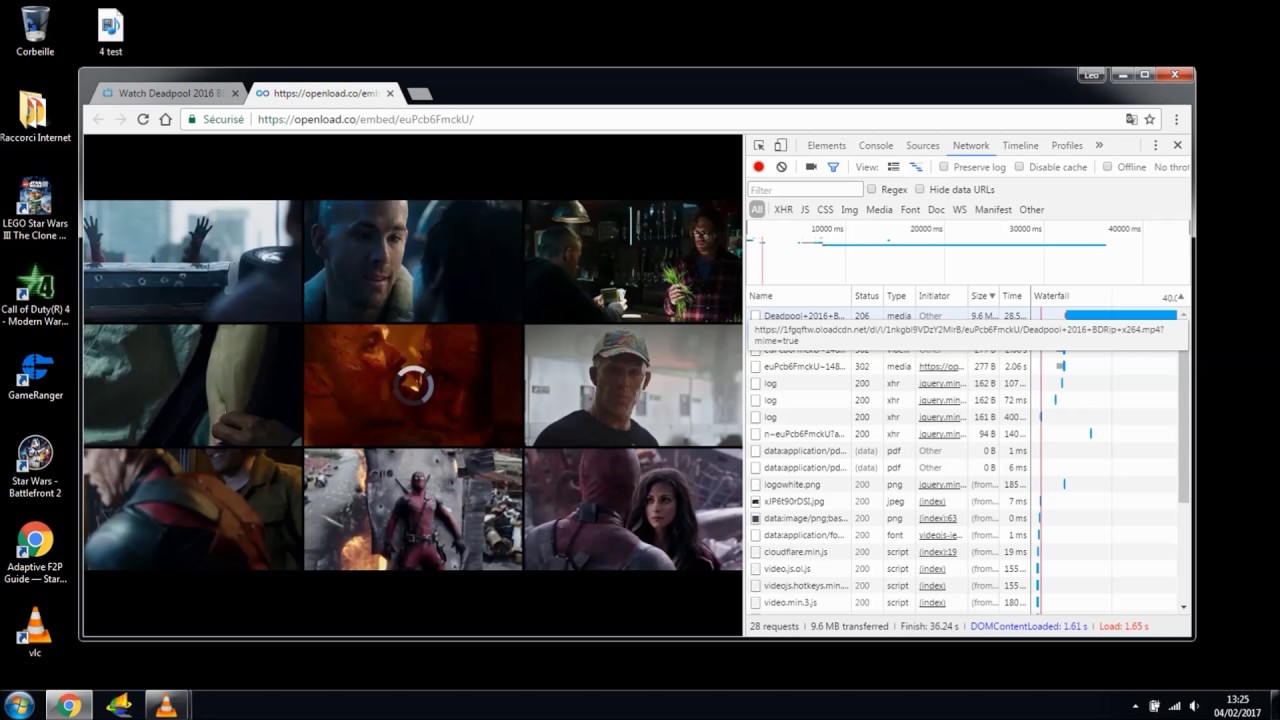Image resolution: width=1280 pixels, height=720 pixels.
Task: Click the Chrome icon in the taskbar
Action: pyautogui.click(x=68, y=705)
